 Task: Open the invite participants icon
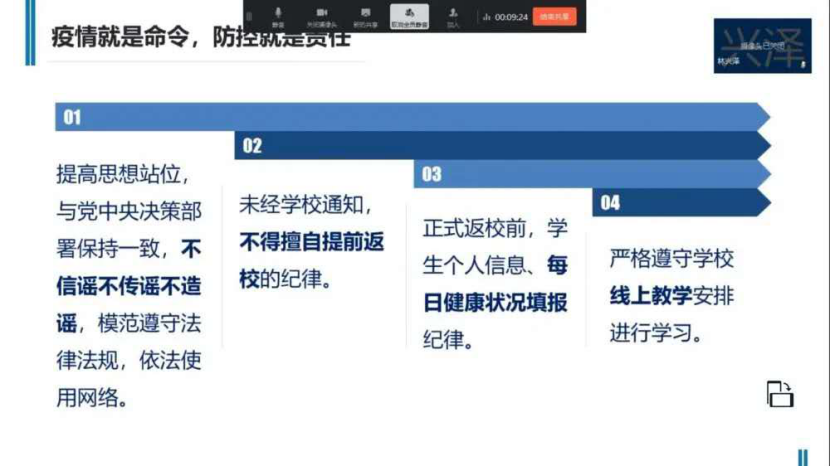[453, 15]
